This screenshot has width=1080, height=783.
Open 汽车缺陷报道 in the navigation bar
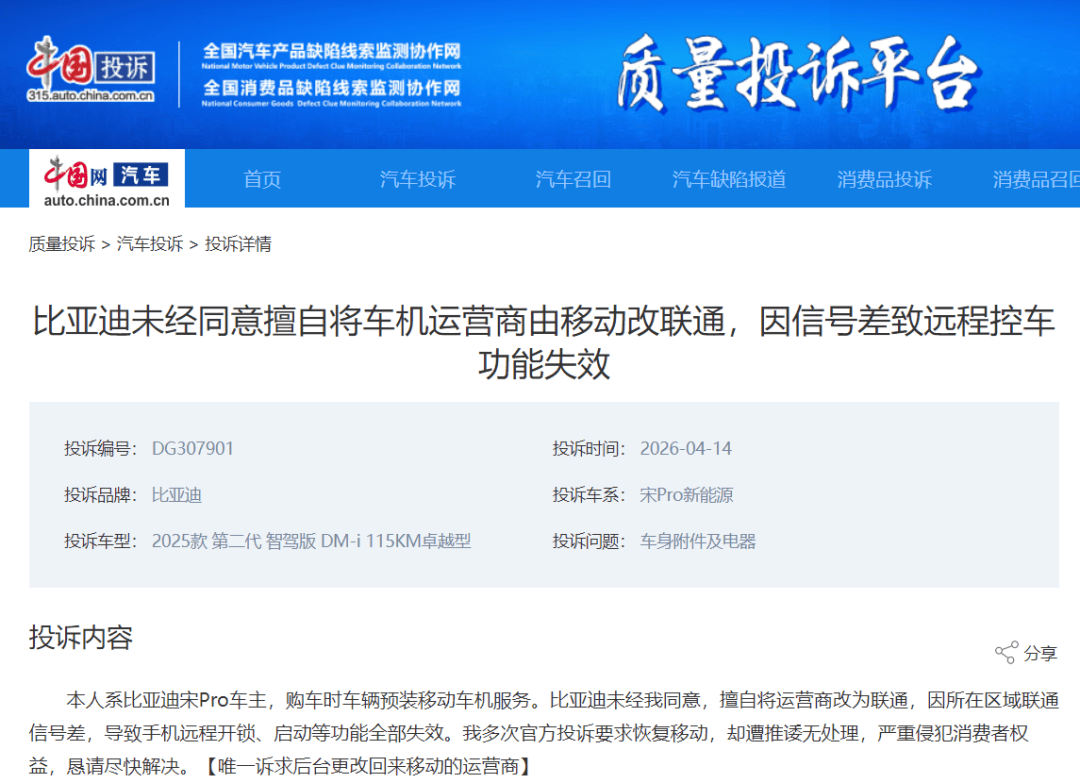pyautogui.click(x=728, y=179)
